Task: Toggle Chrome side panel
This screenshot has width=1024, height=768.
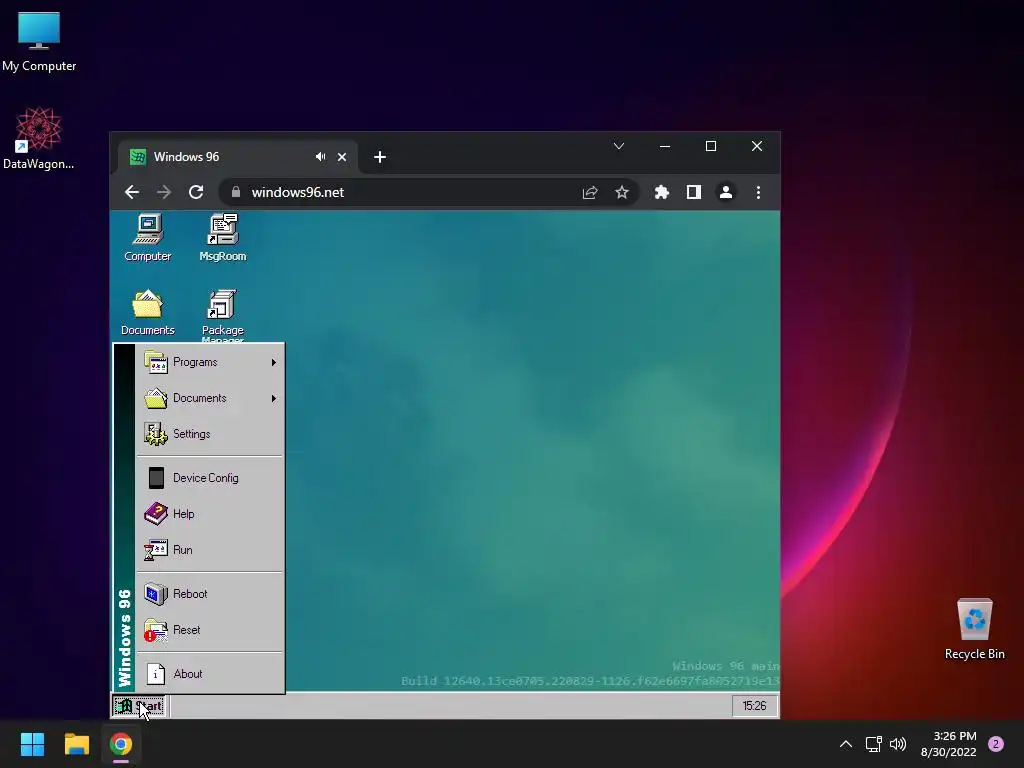Action: click(x=694, y=192)
